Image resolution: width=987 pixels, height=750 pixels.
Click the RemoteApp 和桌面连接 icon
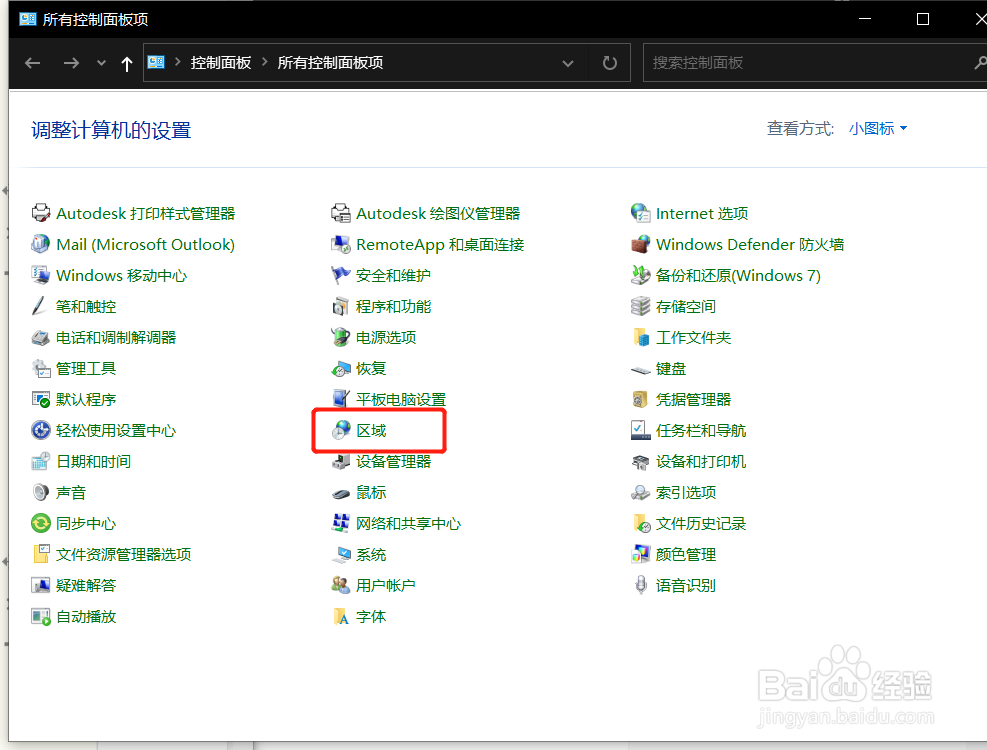[341, 244]
